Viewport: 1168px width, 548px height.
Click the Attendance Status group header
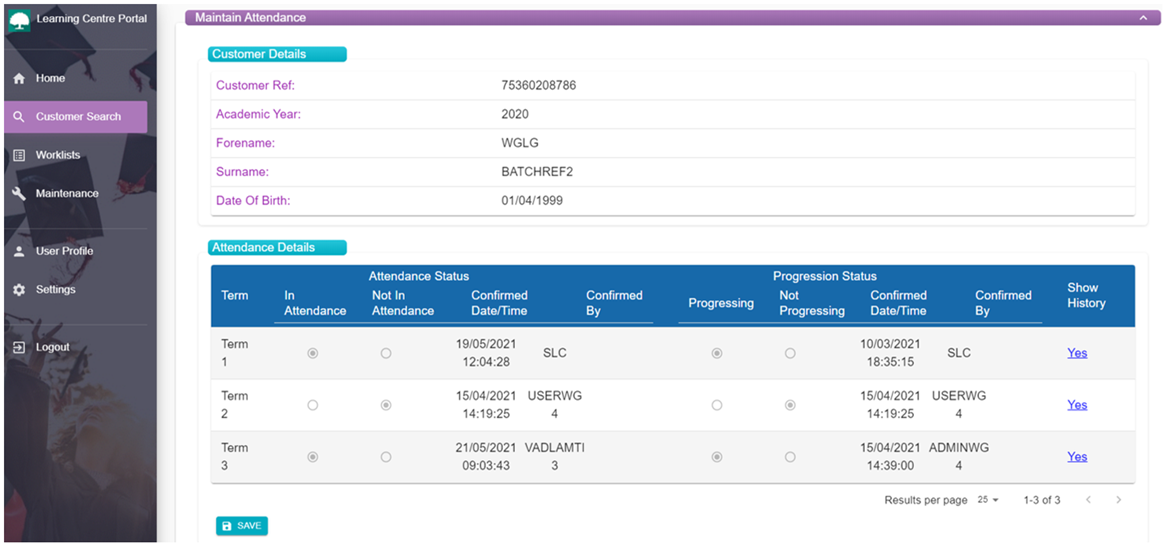tap(419, 276)
